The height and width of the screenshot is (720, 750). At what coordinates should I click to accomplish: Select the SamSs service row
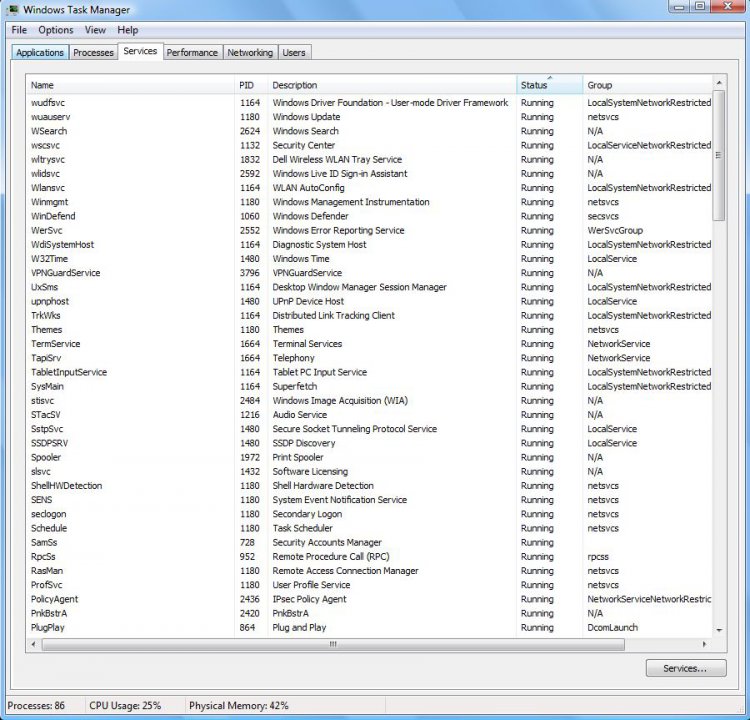tap(369, 543)
